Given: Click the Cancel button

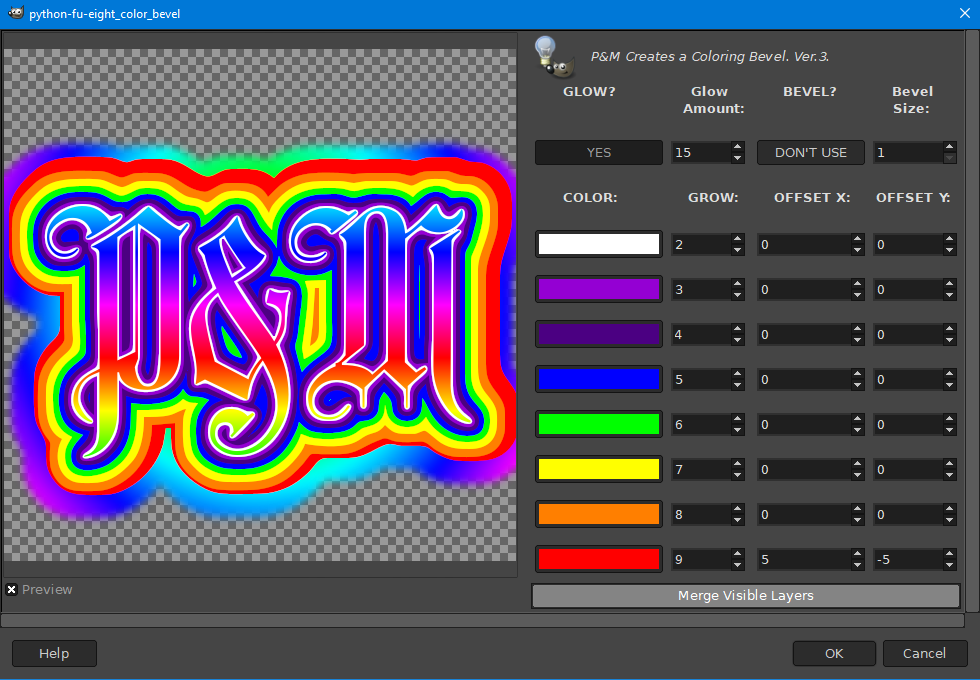Looking at the screenshot, I should tap(924, 654).
